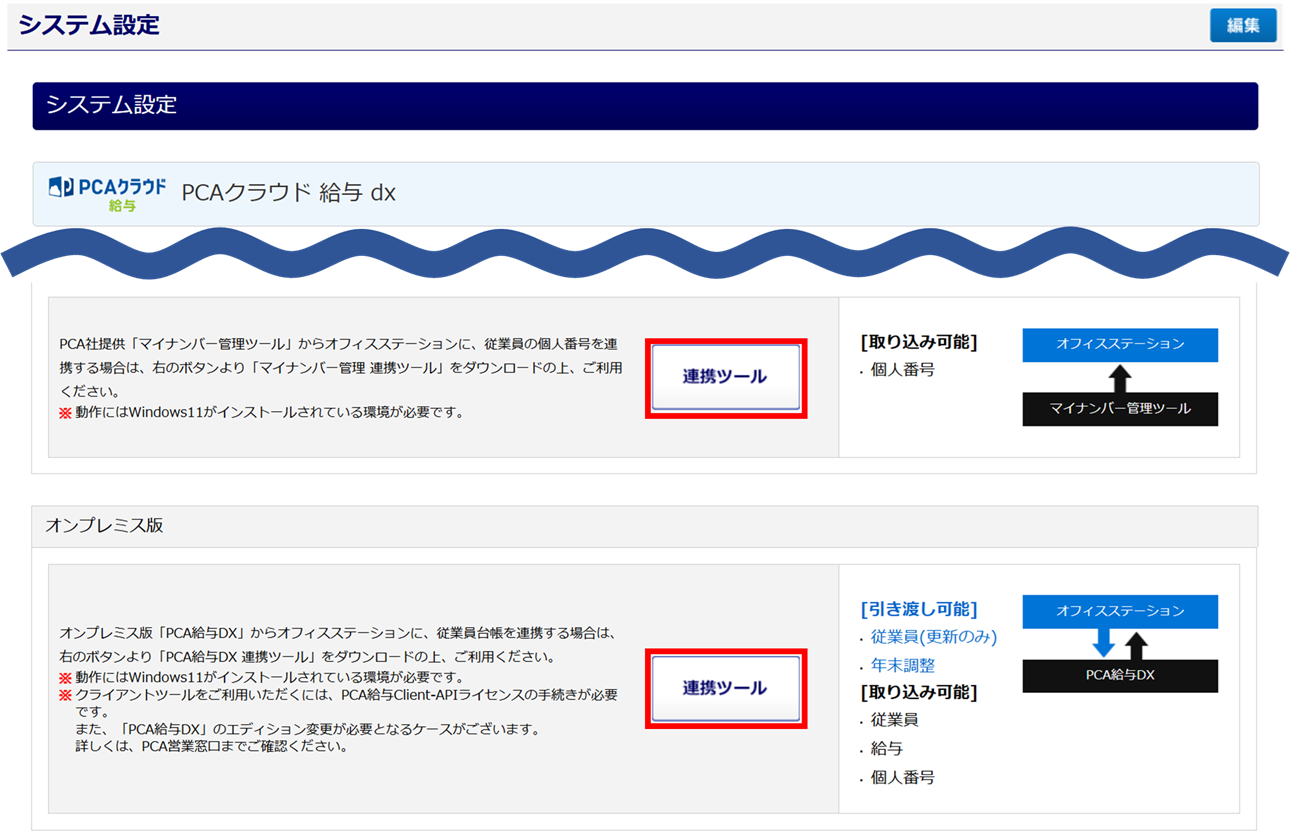Viewport: 1290px width, 839px height.
Task: Click the 給与 item under 取り込み可能
Action: pos(886,748)
